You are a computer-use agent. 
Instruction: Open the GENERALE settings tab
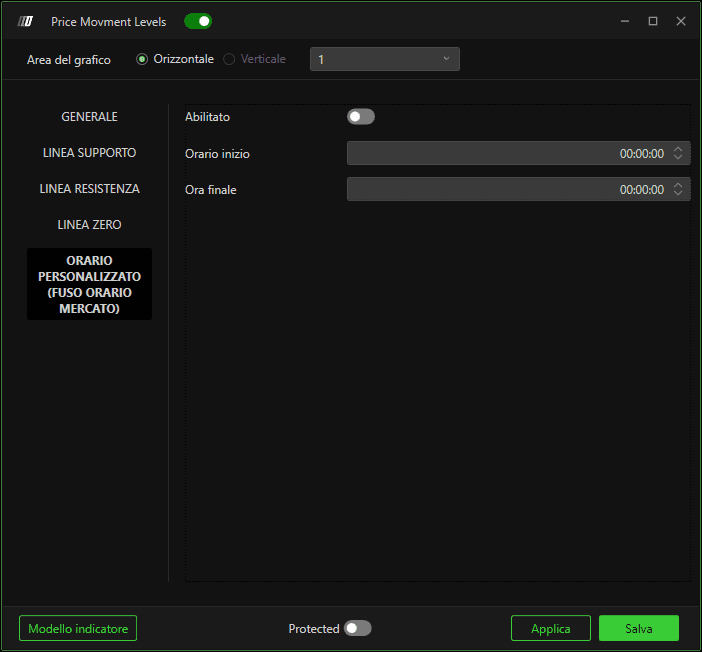point(90,117)
